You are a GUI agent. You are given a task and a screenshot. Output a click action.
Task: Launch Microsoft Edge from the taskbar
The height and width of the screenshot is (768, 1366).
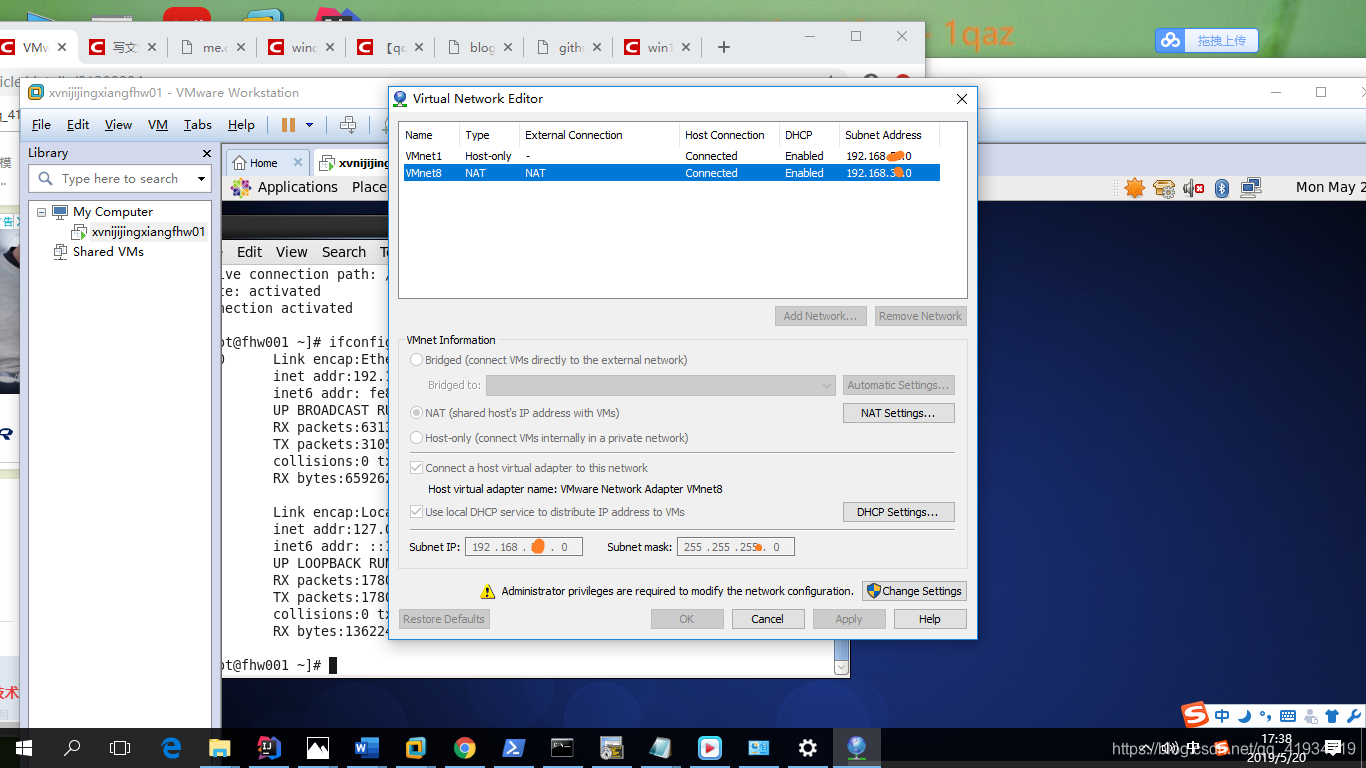tap(171, 747)
